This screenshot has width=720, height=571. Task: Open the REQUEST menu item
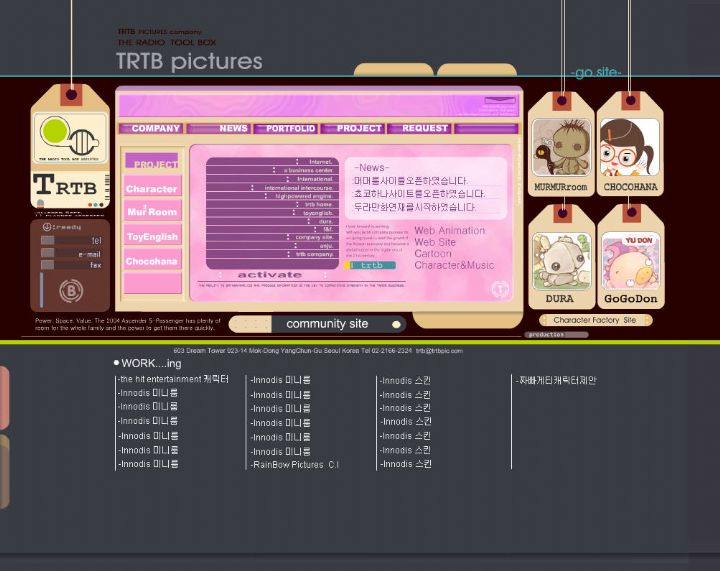425,128
